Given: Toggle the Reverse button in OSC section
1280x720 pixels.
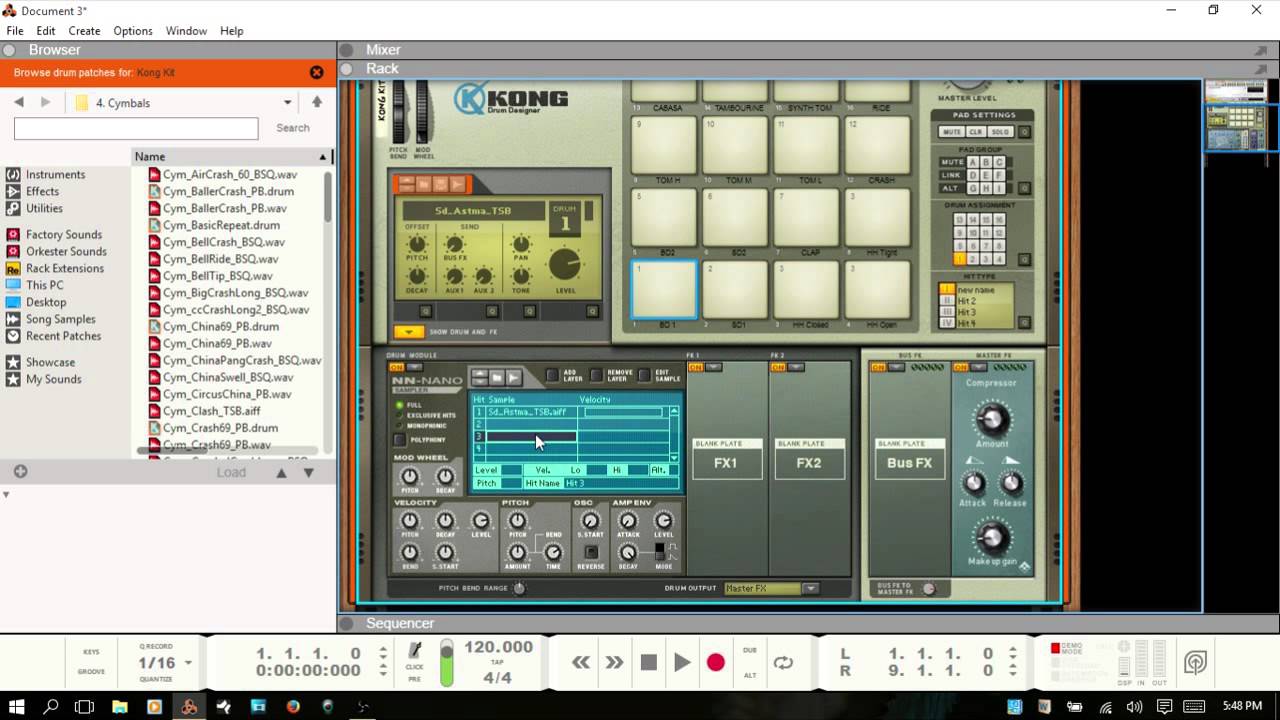Looking at the screenshot, I should click(x=591, y=552).
